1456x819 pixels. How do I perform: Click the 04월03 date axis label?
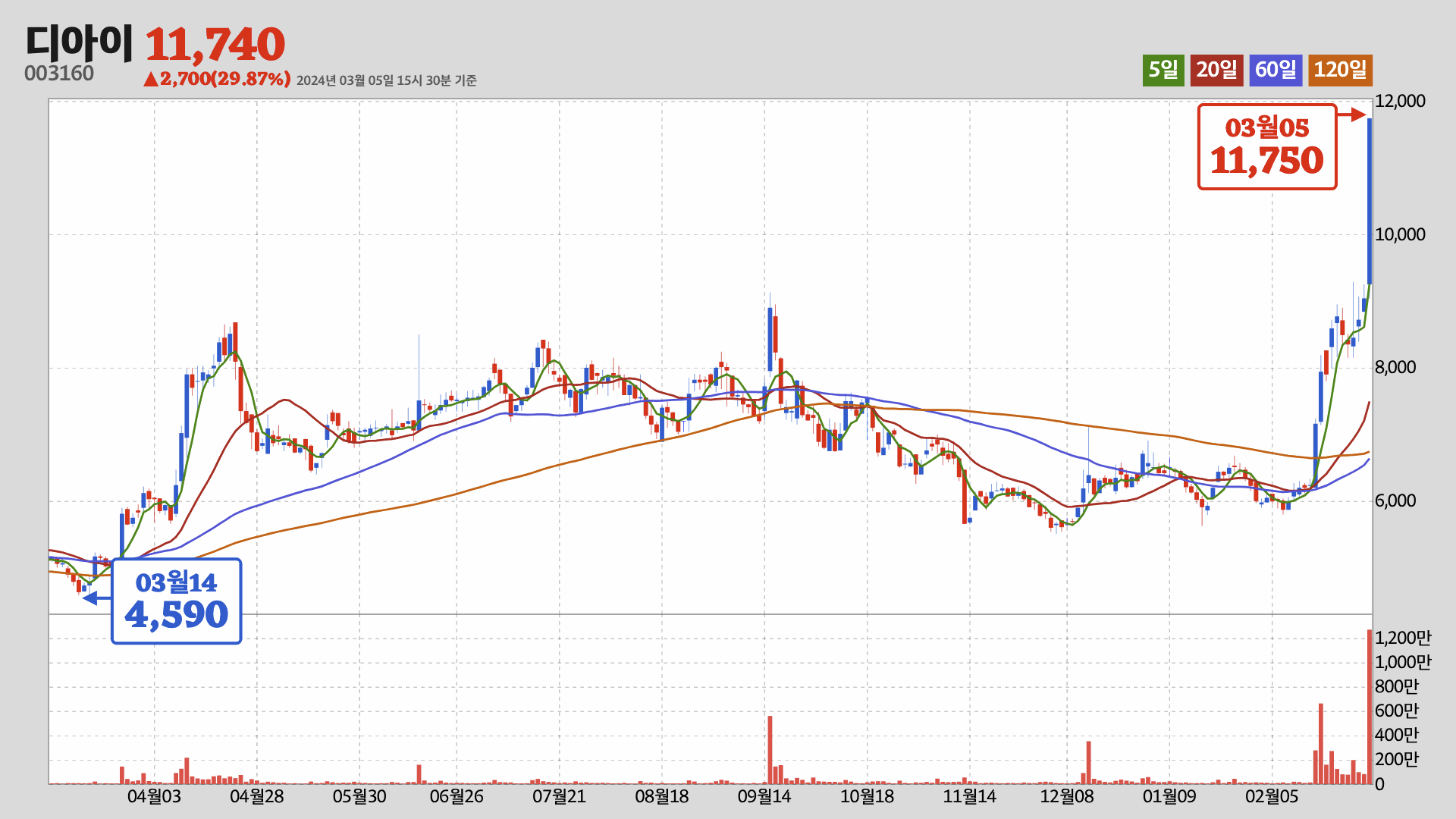click(x=154, y=796)
